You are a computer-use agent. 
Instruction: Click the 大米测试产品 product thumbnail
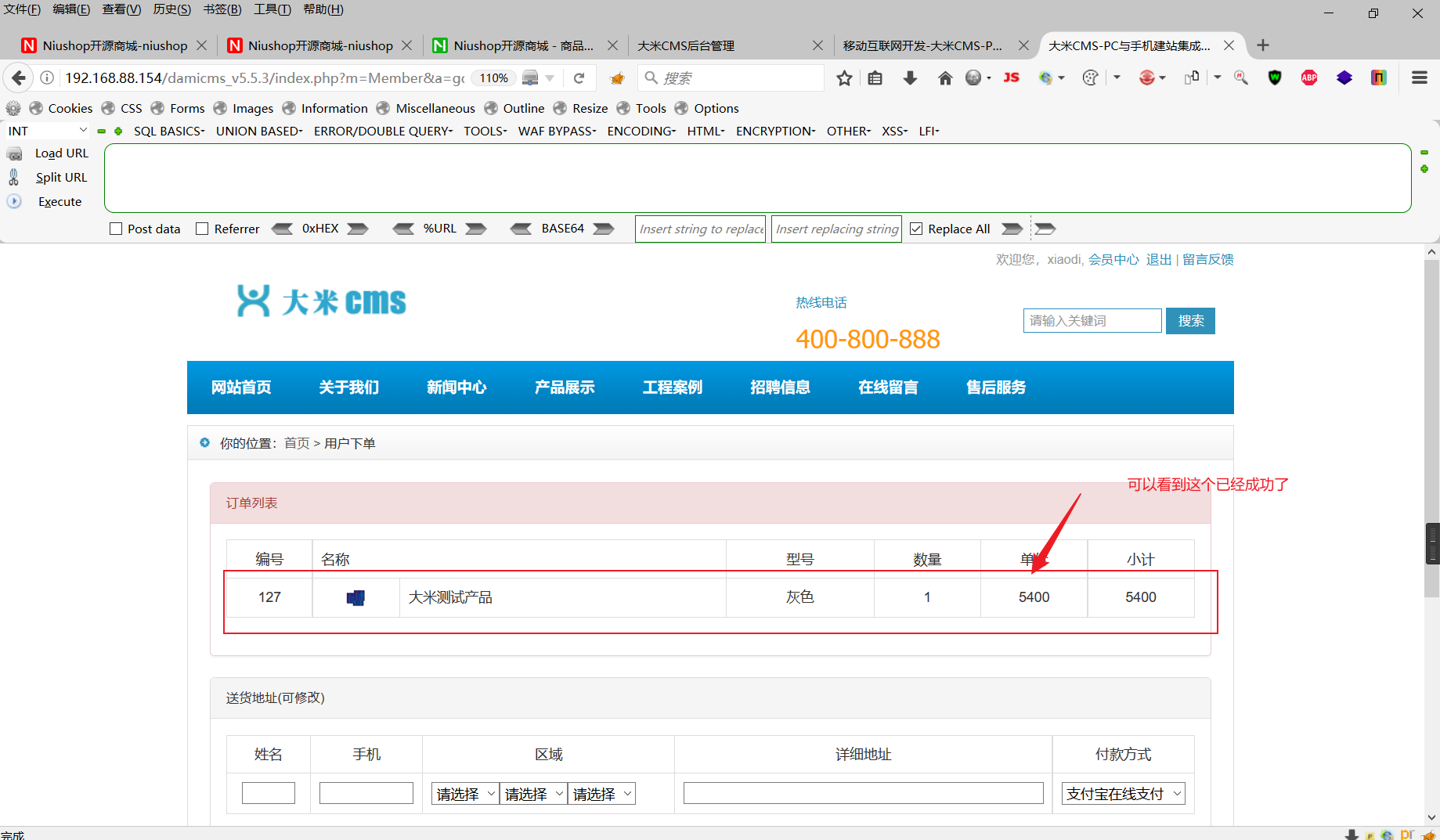[x=355, y=597]
